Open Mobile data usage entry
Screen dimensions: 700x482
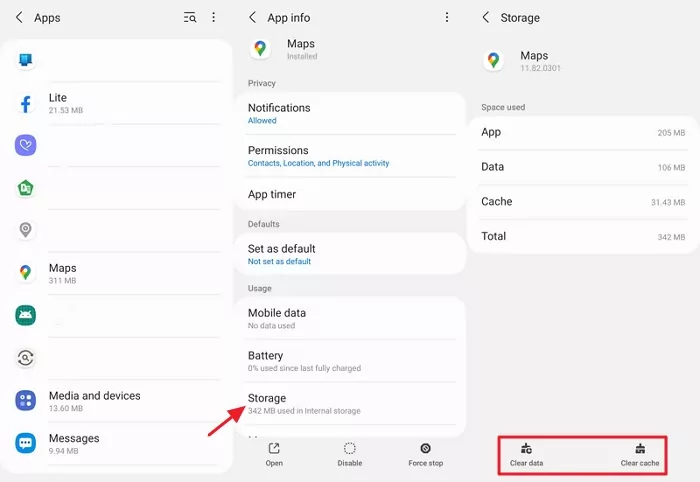tap(354, 318)
